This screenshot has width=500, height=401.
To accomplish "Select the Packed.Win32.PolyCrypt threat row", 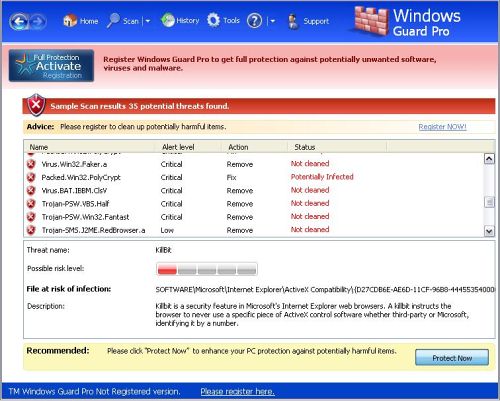I will pyautogui.click(x=254, y=177).
